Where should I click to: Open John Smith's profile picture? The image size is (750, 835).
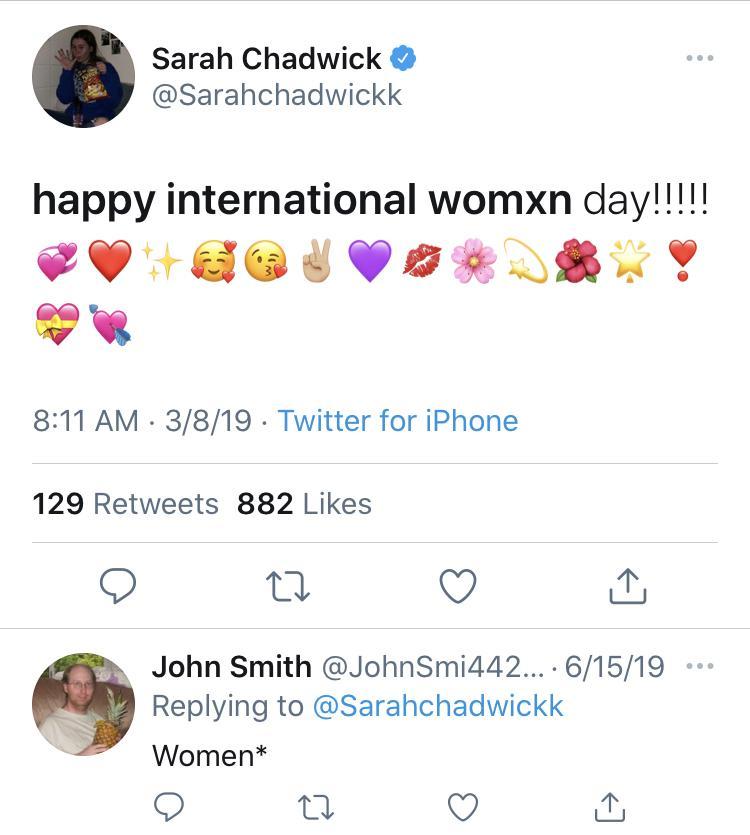coord(83,704)
